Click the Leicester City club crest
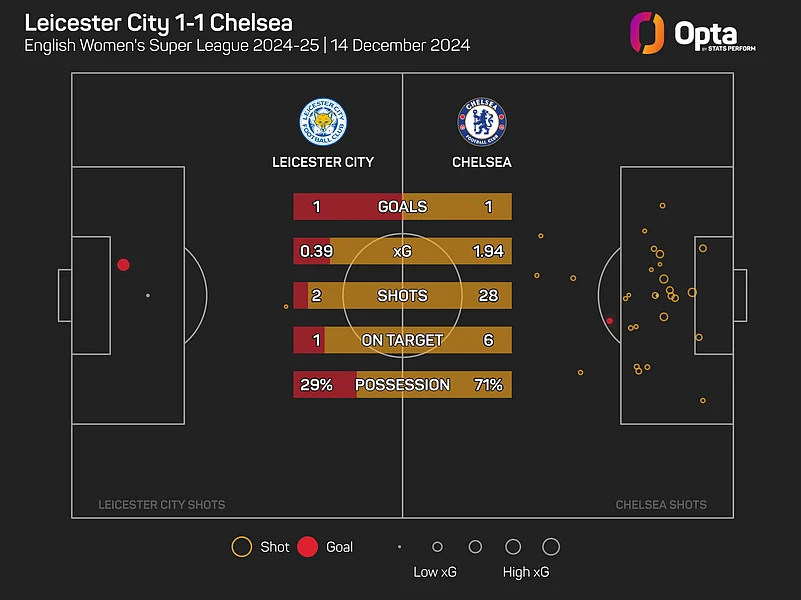The width and height of the screenshot is (801, 600). click(323, 122)
